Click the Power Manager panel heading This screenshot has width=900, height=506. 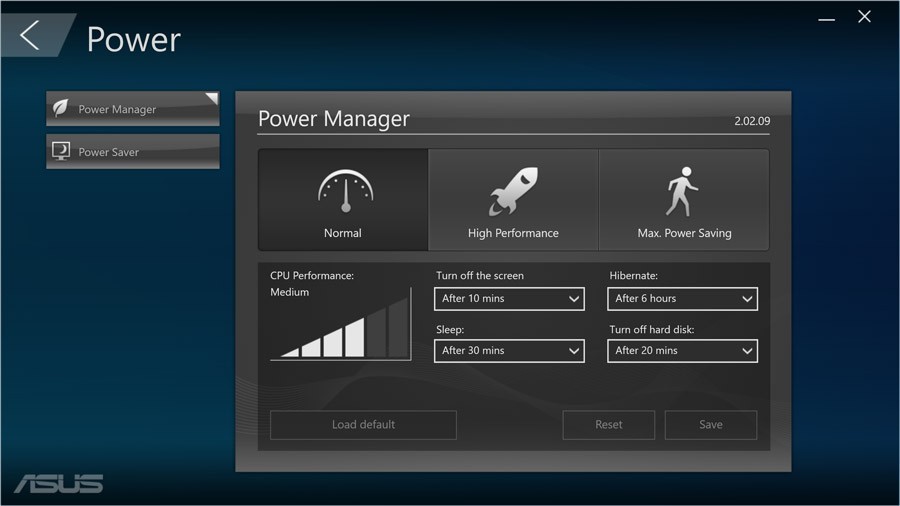(x=334, y=119)
